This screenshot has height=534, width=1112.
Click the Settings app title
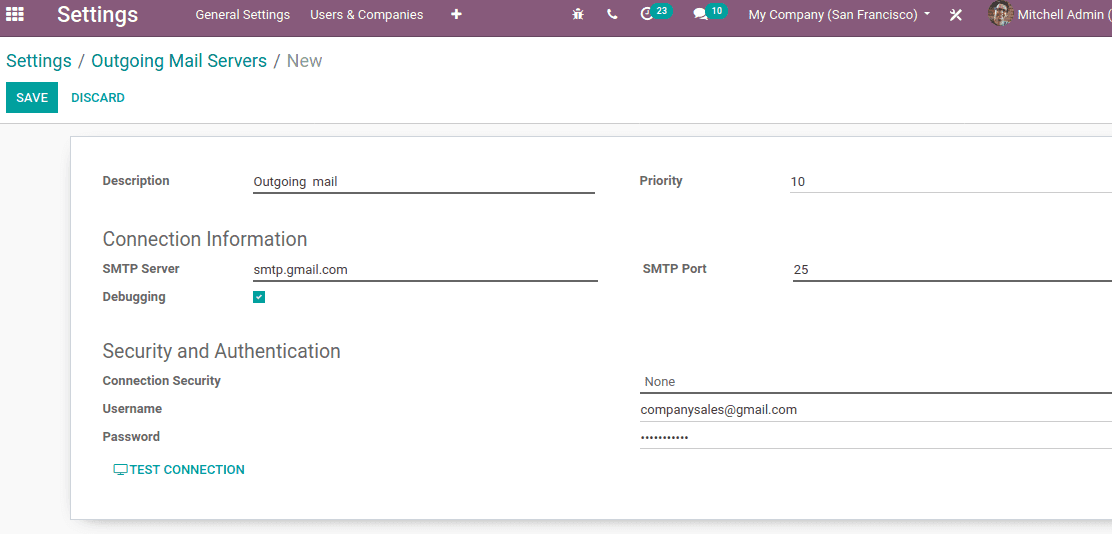click(98, 14)
